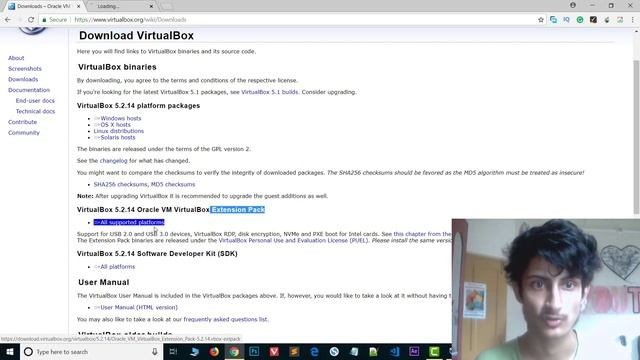The width and height of the screenshot is (640, 360).
Task: Close the Loading... tab
Action: click(x=151, y=6)
